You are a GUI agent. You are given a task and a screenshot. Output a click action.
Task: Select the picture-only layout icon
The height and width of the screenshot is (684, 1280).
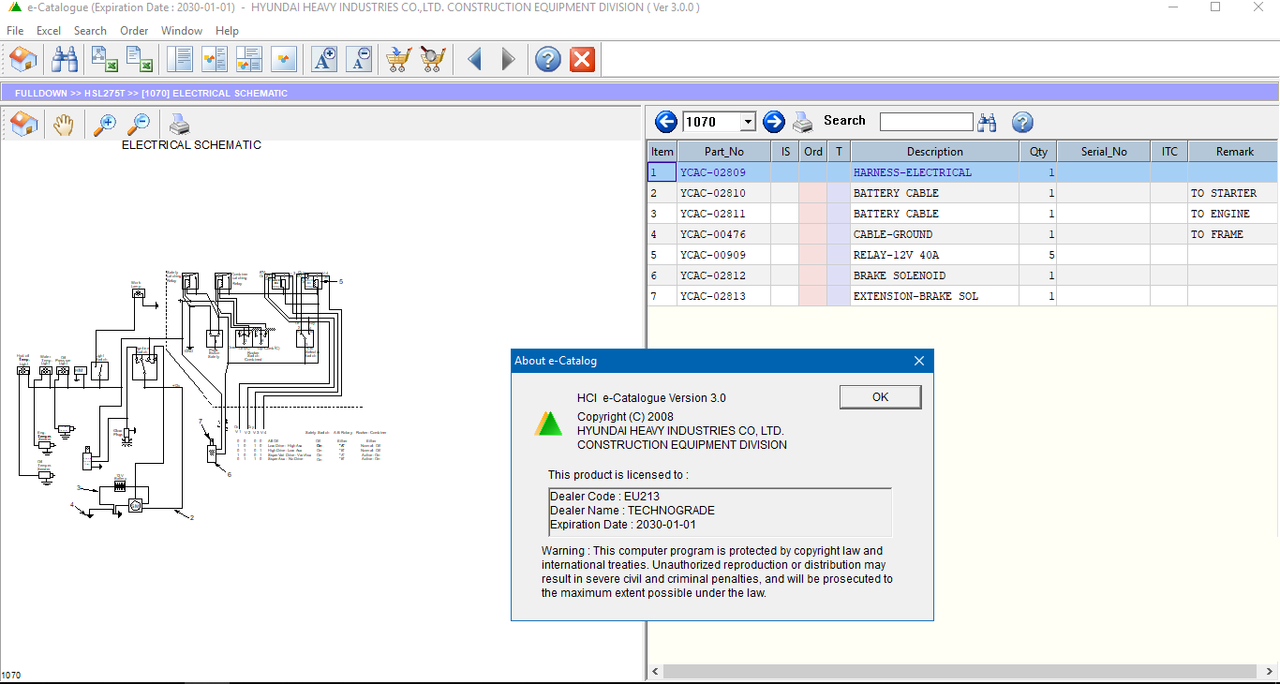click(x=285, y=60)
